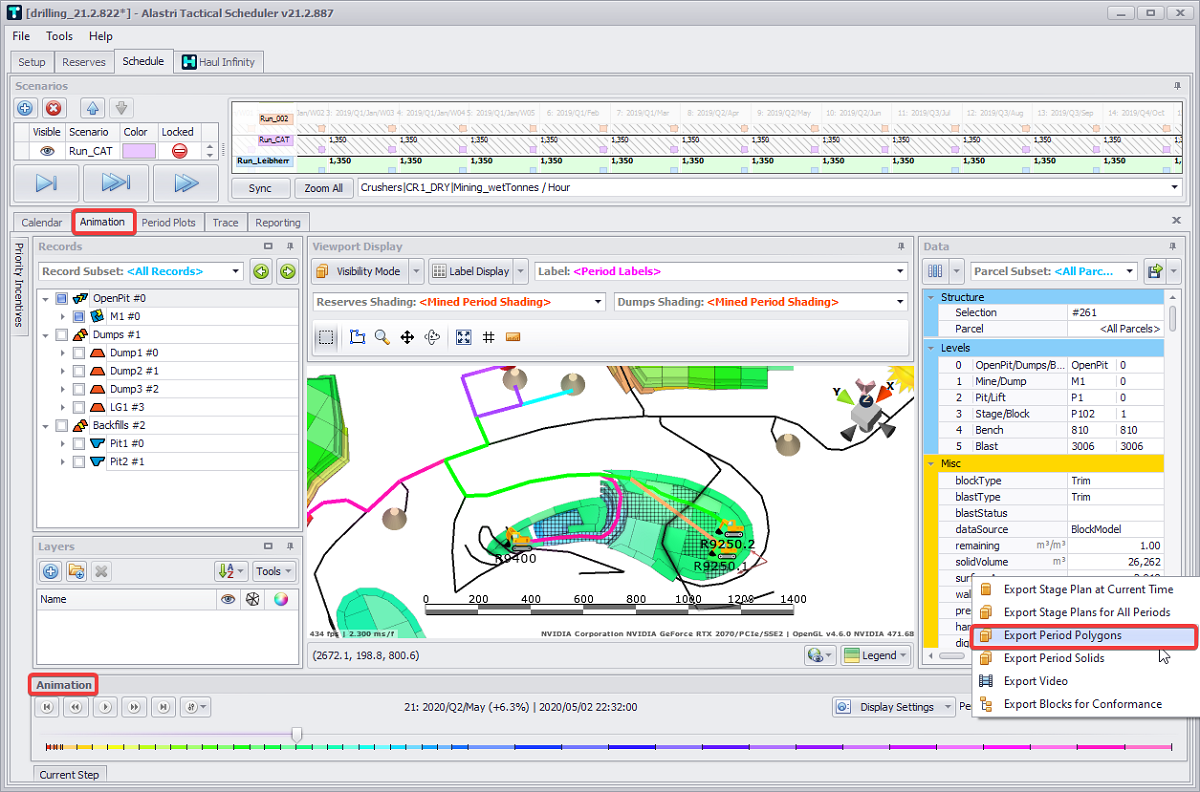
Task: Open the Record Subset dropdown
Action: point(140,271)
